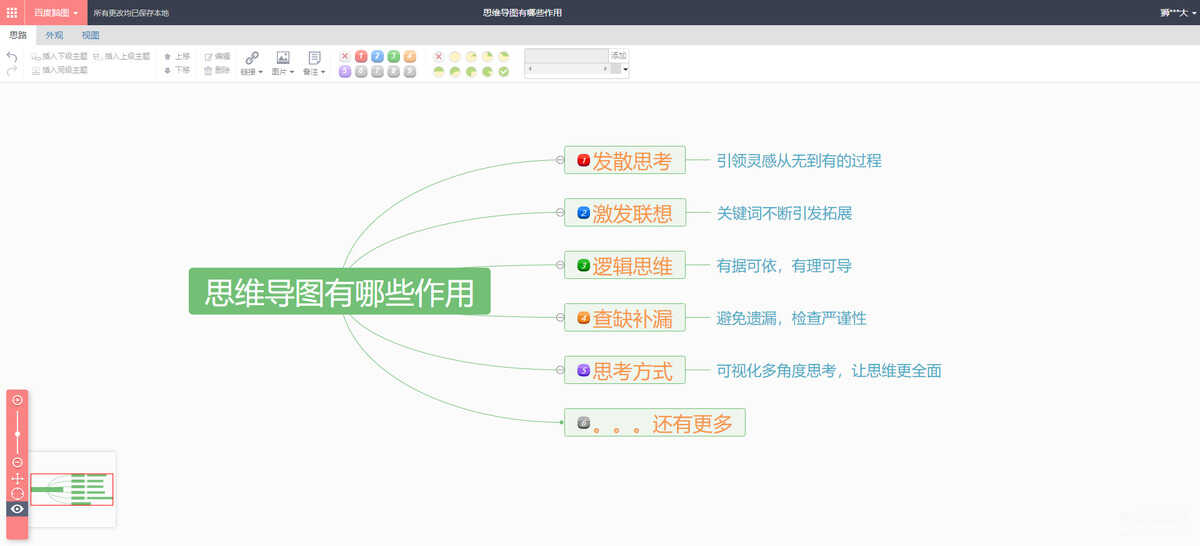This screenshot has width=1200, height=546.
Task: Set progress to not started
Action: pyautogui.click(x=454, y=56)
